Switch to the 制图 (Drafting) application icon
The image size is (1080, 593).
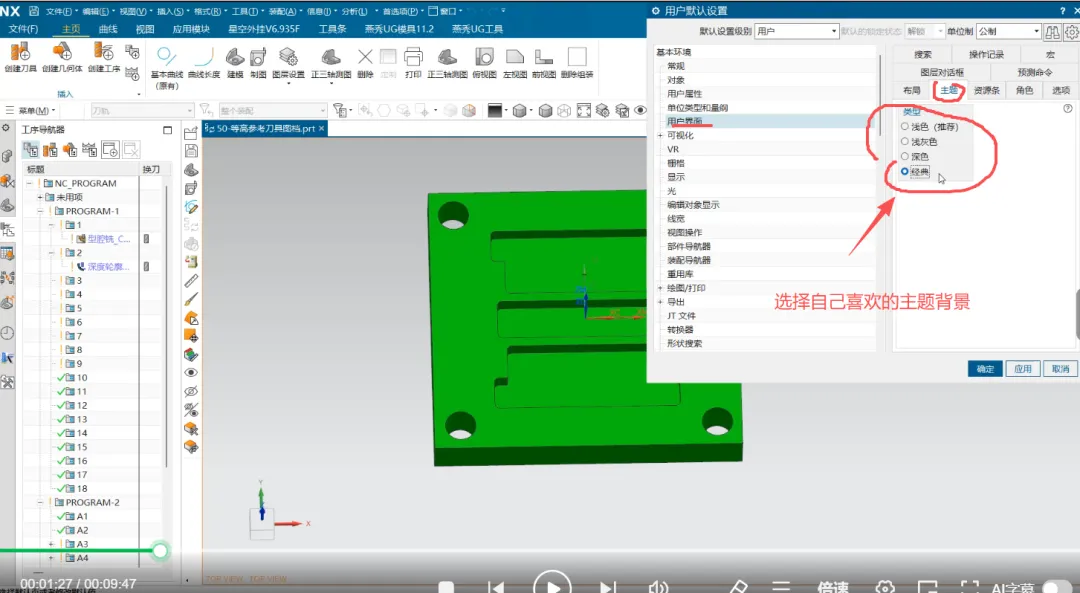click(258, 57)
